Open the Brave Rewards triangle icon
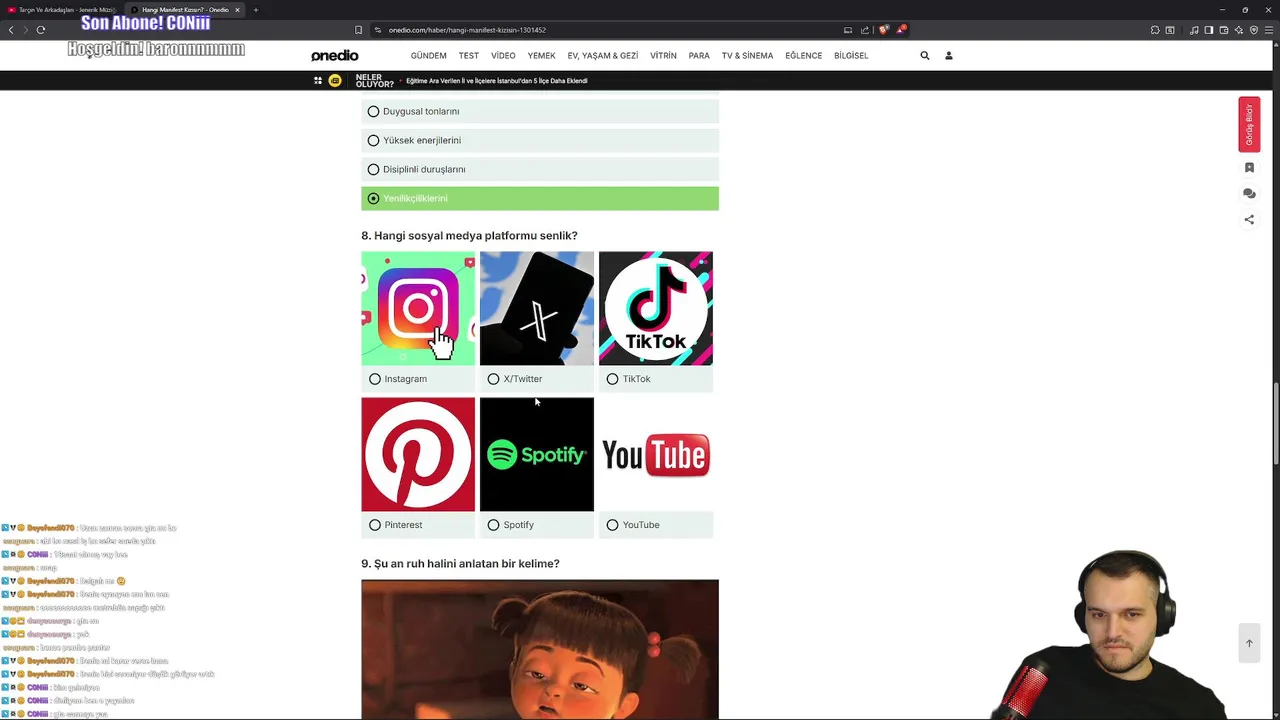 point(900,30)
